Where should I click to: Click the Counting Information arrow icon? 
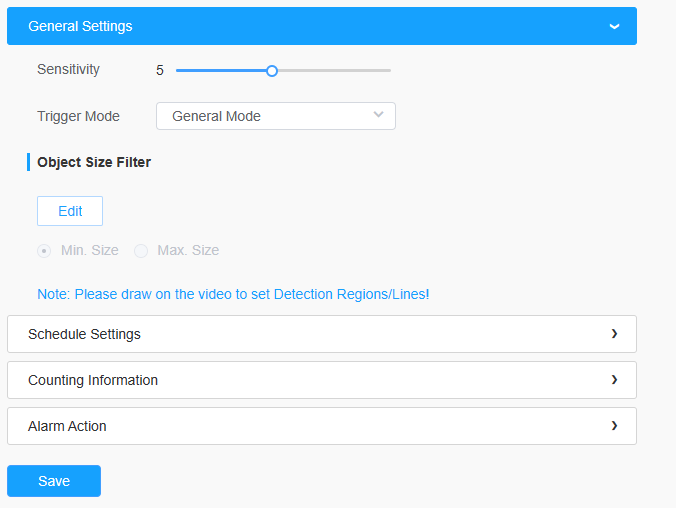[x=614, y=379]
